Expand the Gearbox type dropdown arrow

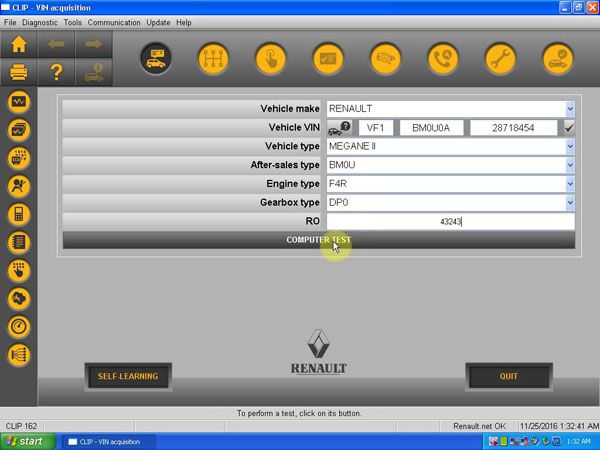point(570,203)
